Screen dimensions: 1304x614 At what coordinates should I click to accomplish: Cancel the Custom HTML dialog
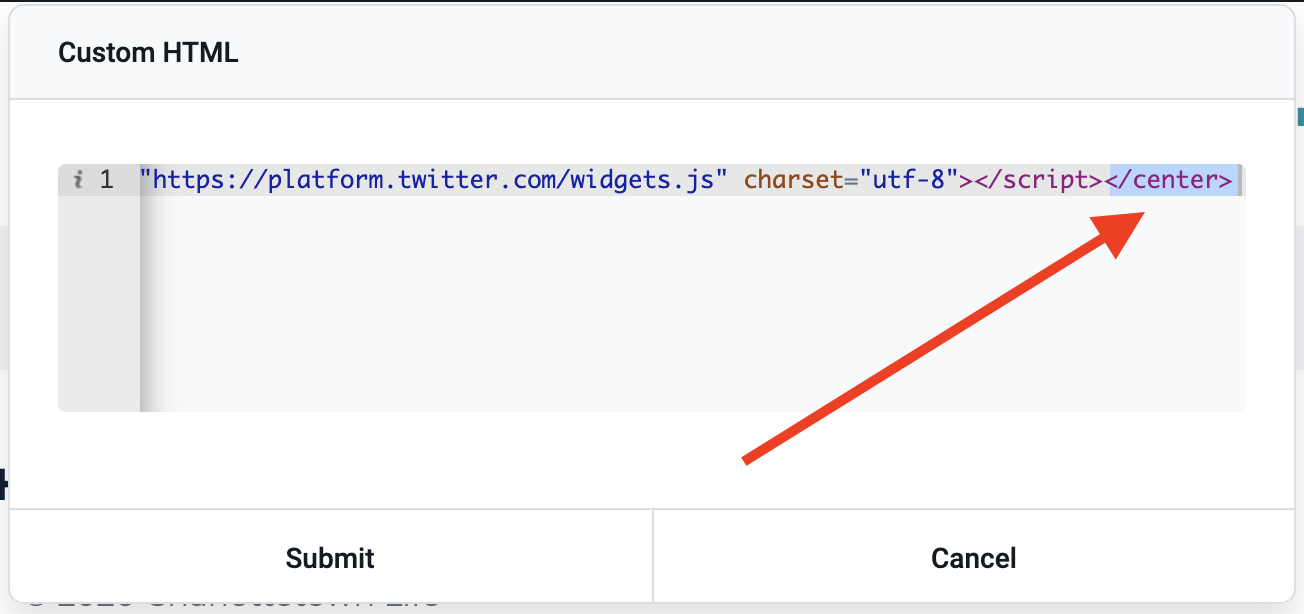click(x=974, y=557)
